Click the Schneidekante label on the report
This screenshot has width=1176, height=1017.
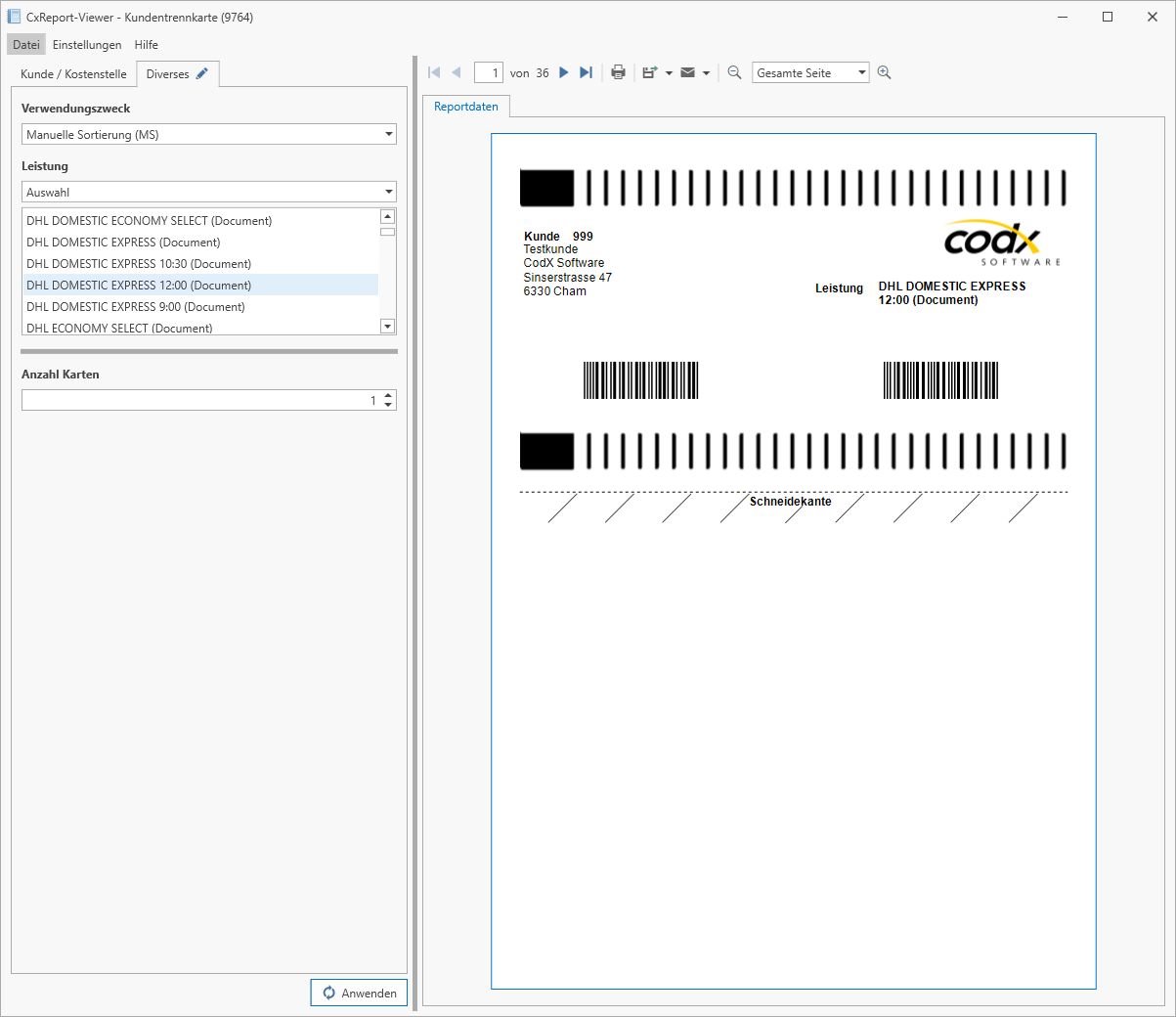791,502
